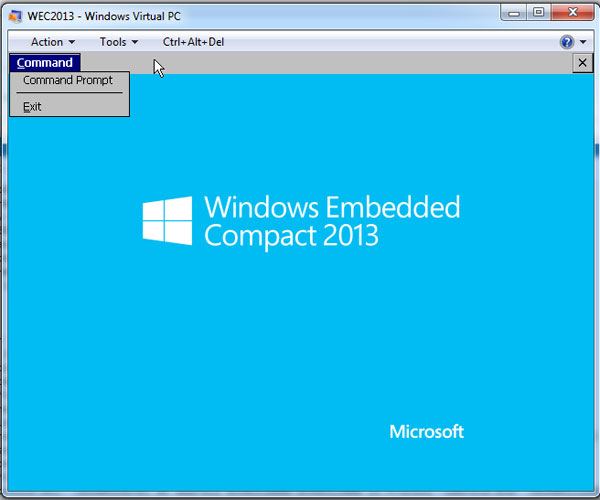Click the blue Help question mark icon
The height and width of the screenshot is (500, 600).
click(x=567, y=42)
